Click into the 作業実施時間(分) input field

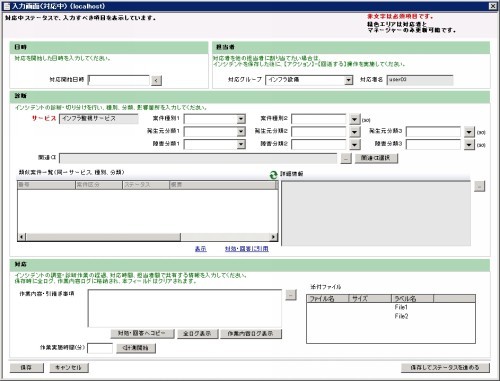[x=100, y=348]
